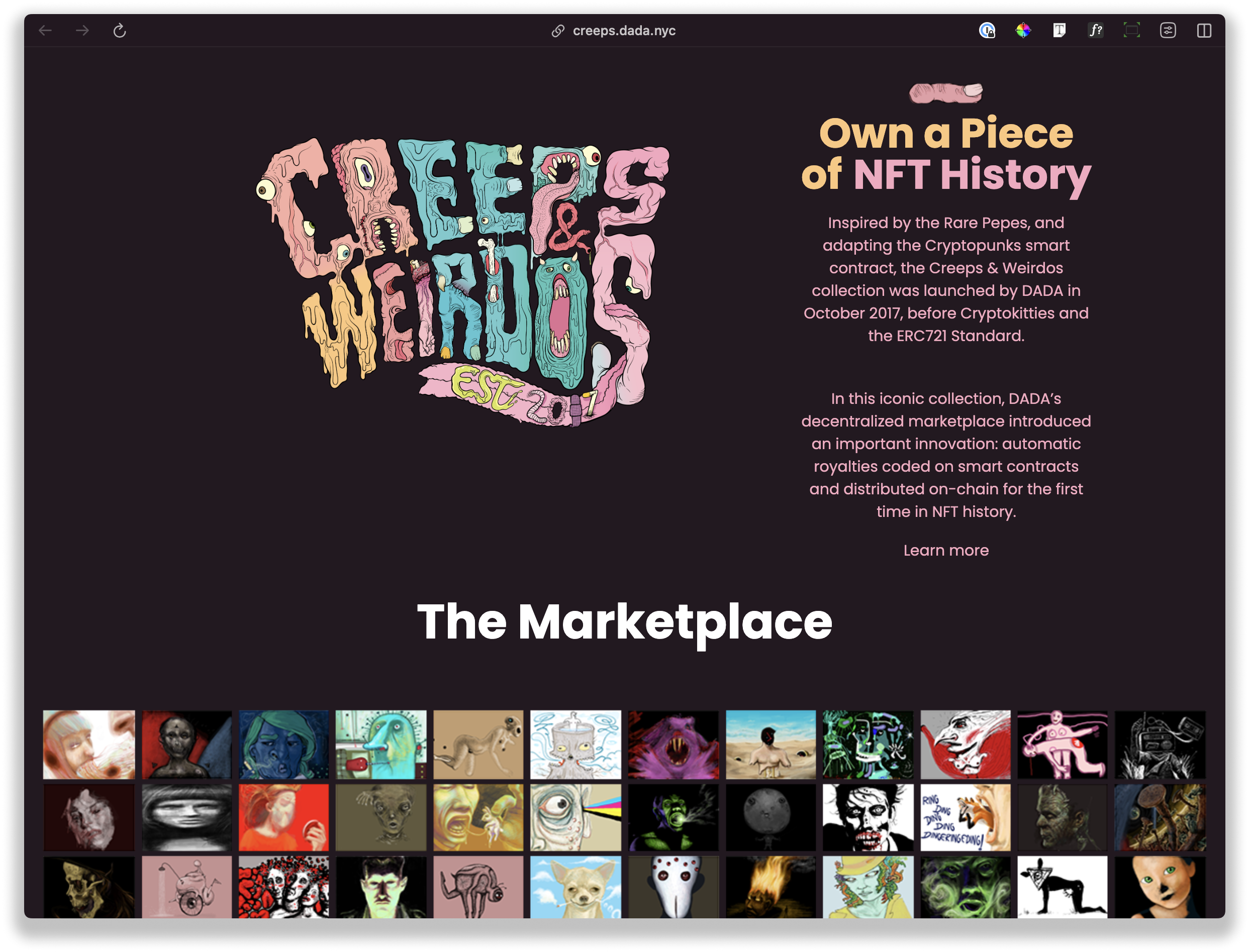Open the big eyeball with rainbow beam artwork

click(575, 817)
